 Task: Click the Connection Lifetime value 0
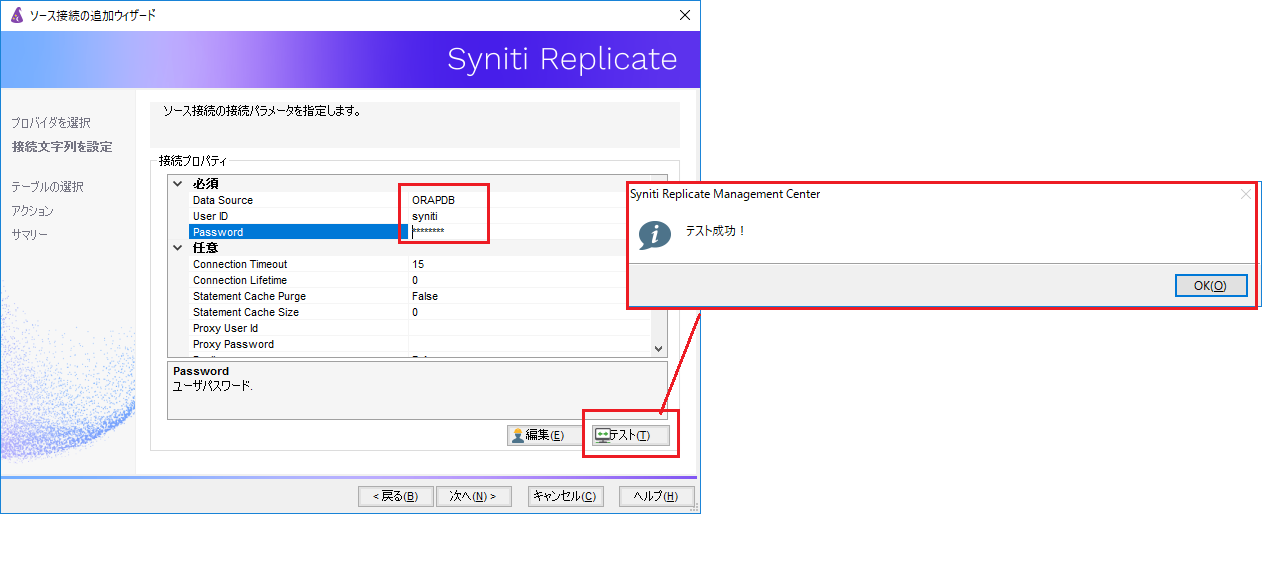pos(415,280)
